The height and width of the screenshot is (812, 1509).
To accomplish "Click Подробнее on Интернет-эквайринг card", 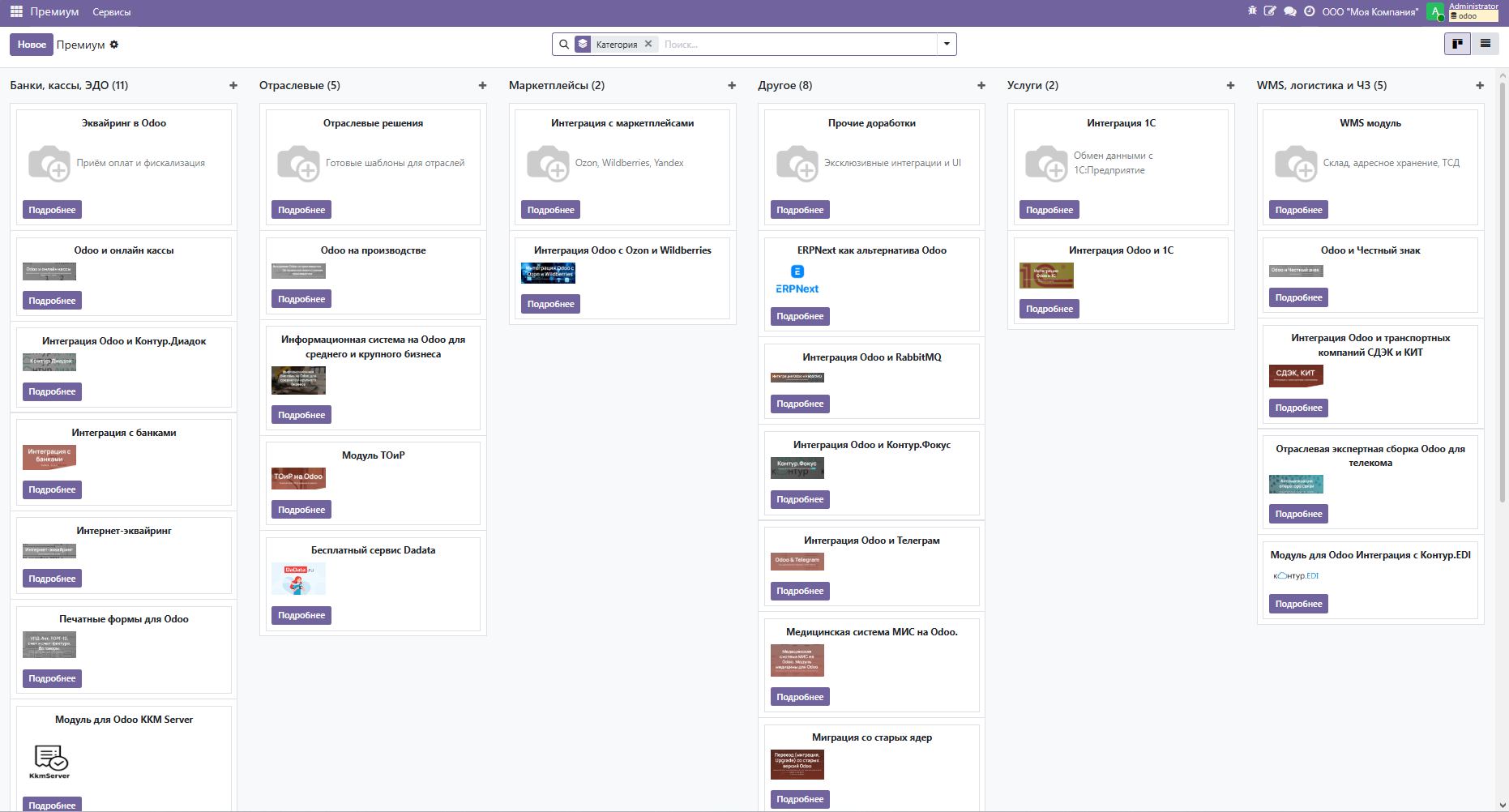I will 52,579.
